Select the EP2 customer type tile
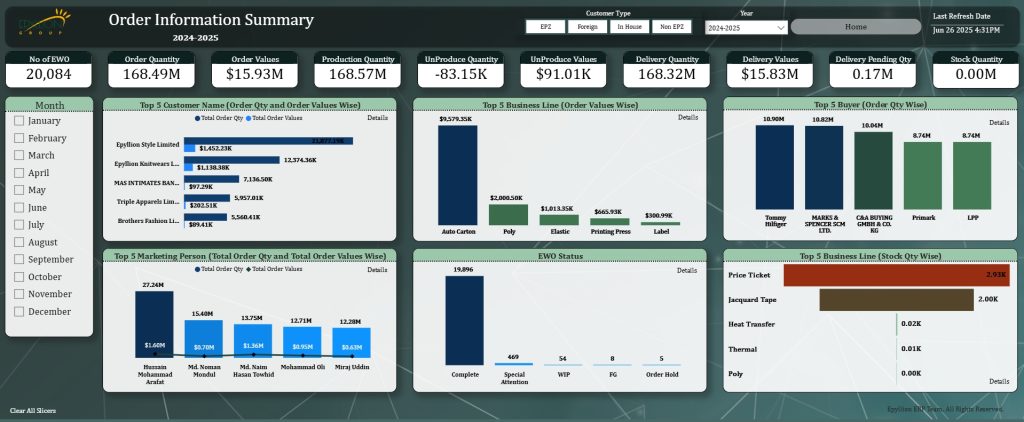The height and width of the screenshot is (422, 1024). (x=545, y=27)
